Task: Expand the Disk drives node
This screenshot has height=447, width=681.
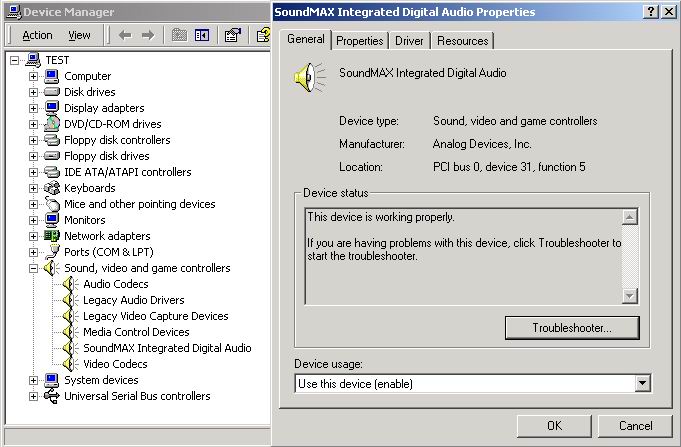Action: [x=33, y=92]
